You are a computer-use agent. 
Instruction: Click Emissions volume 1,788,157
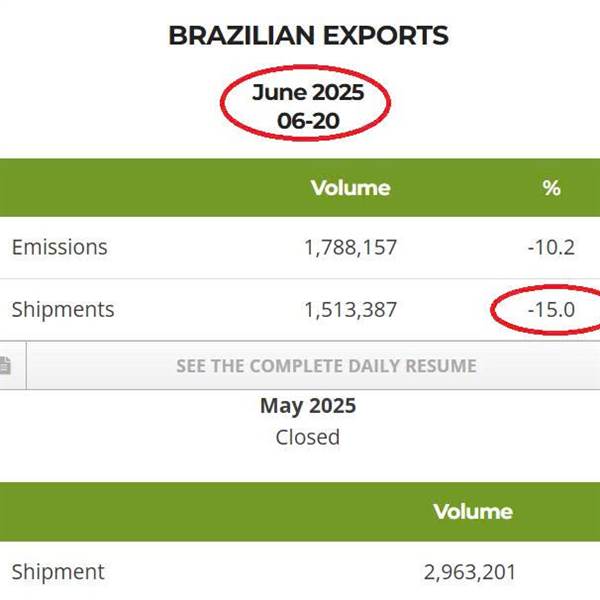(351, 248)
